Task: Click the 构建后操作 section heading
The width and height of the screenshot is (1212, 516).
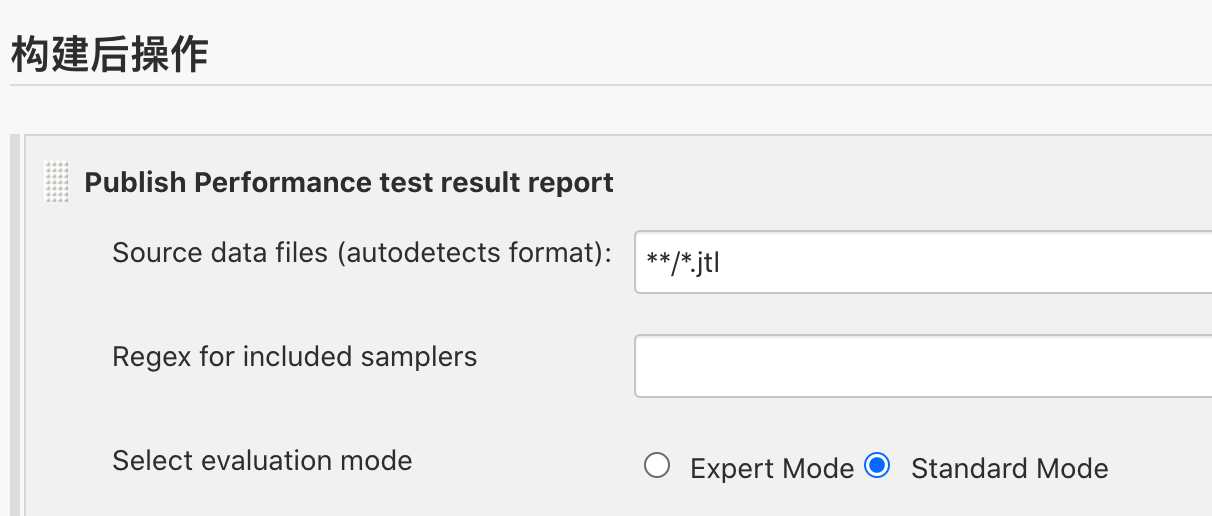Action: point(110,55)
